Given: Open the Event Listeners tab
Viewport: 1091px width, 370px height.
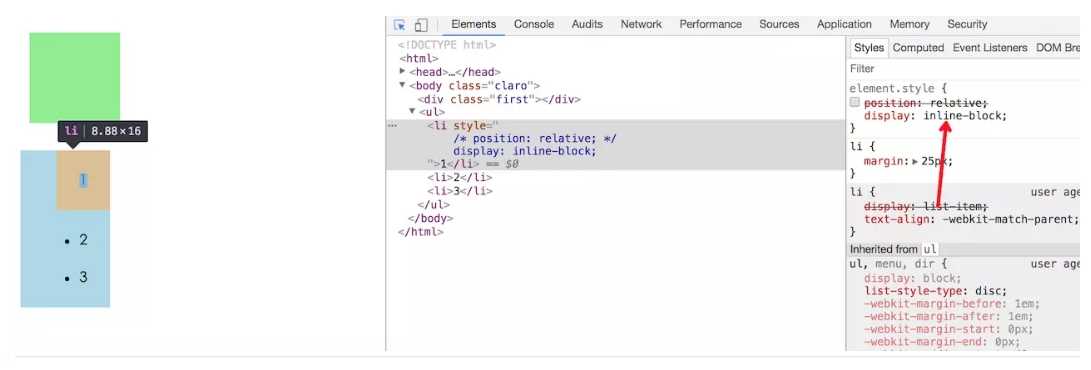Looking at the screenshot, I should [989, 48].
